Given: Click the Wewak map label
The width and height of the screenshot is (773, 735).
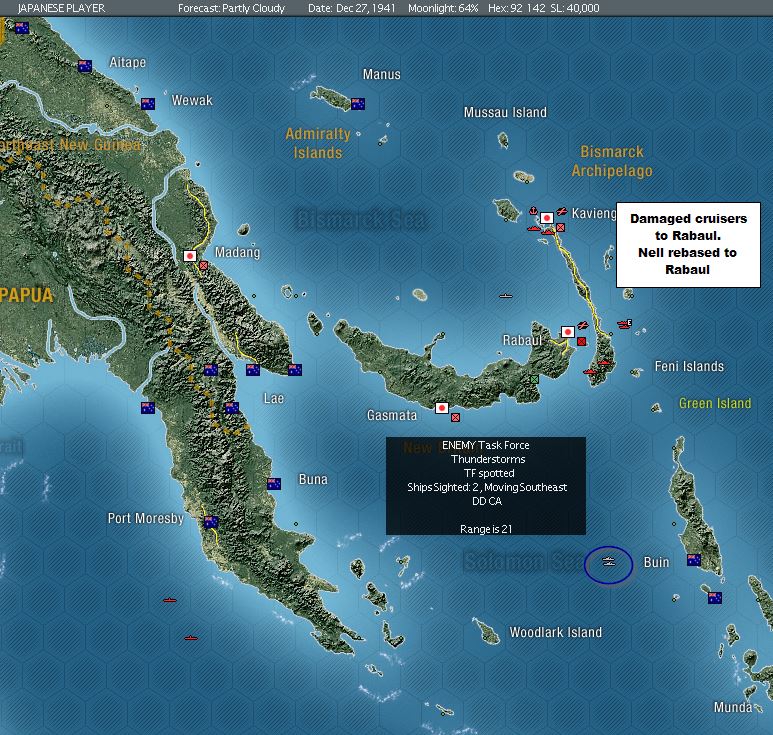Looking at the screenshot, I should [192, 101].
